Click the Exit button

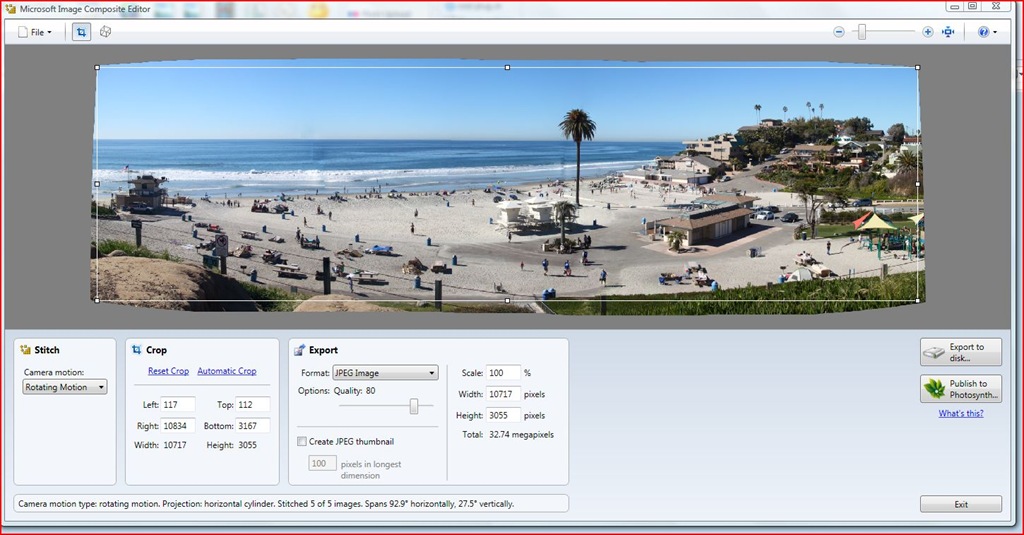(x=961, y=504)
